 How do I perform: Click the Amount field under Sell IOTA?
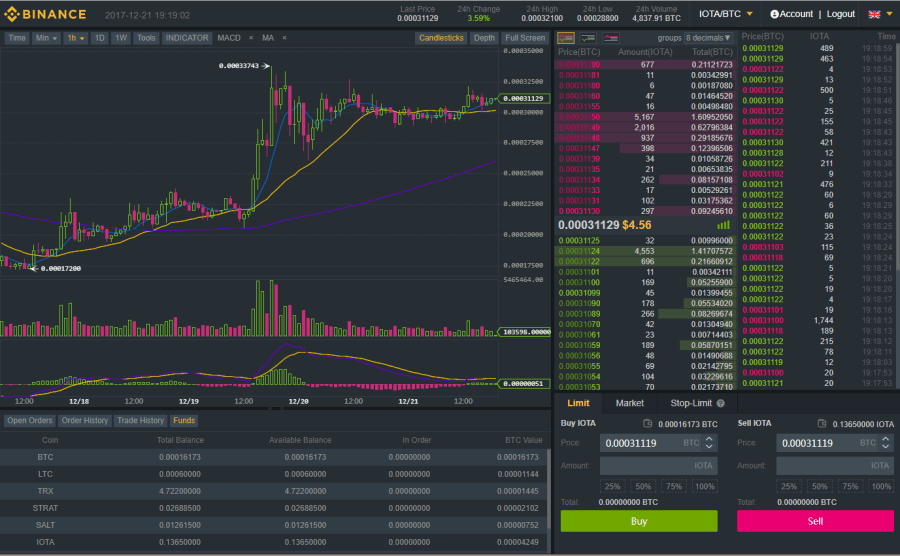(834, 465)
